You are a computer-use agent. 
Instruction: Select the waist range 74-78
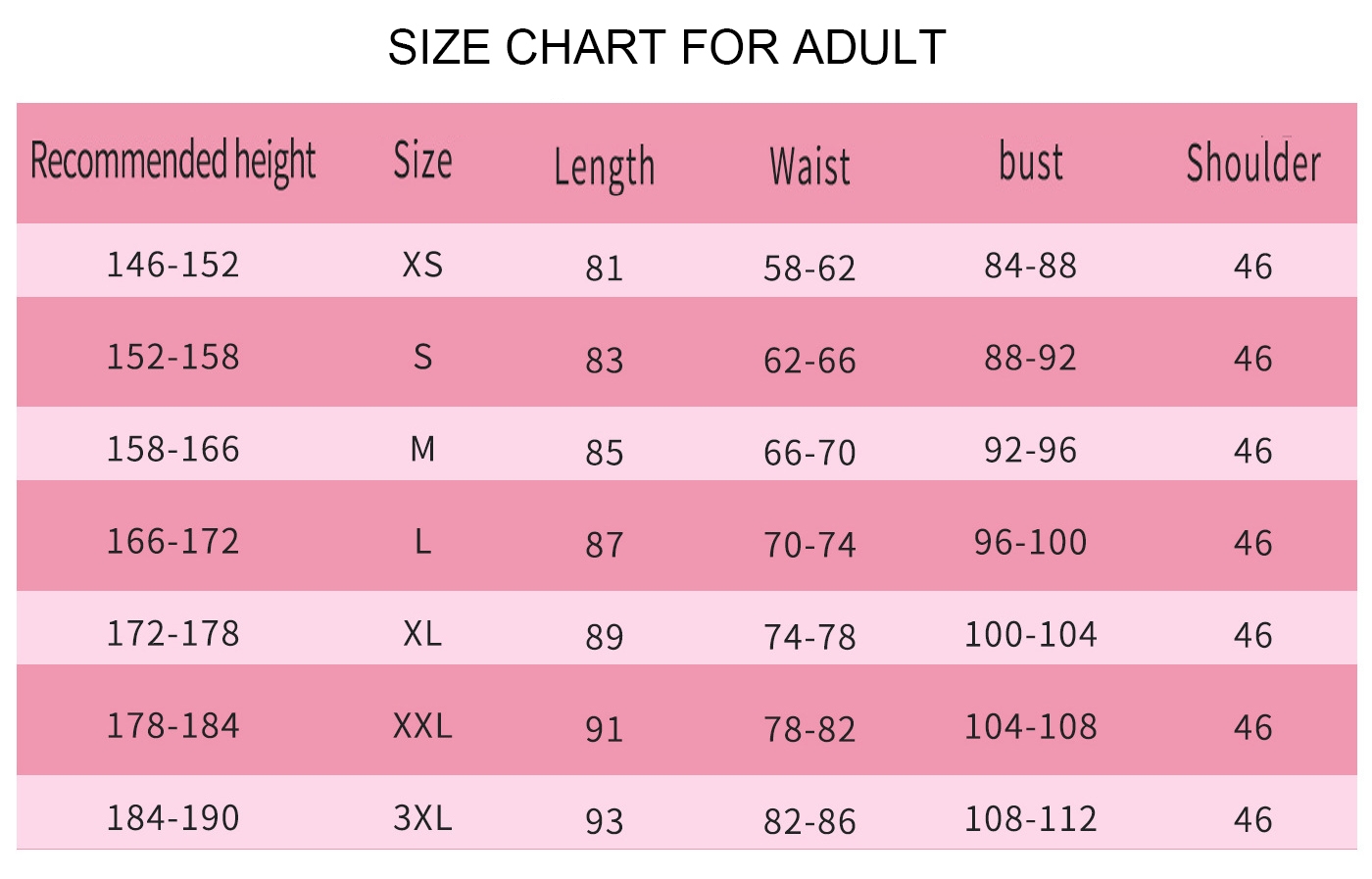pos(809,637)
